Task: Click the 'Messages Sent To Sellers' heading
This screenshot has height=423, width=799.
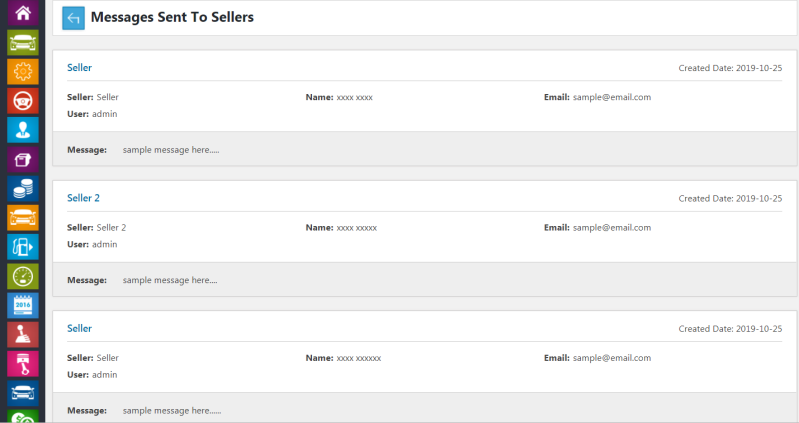Action: point(172,17)
